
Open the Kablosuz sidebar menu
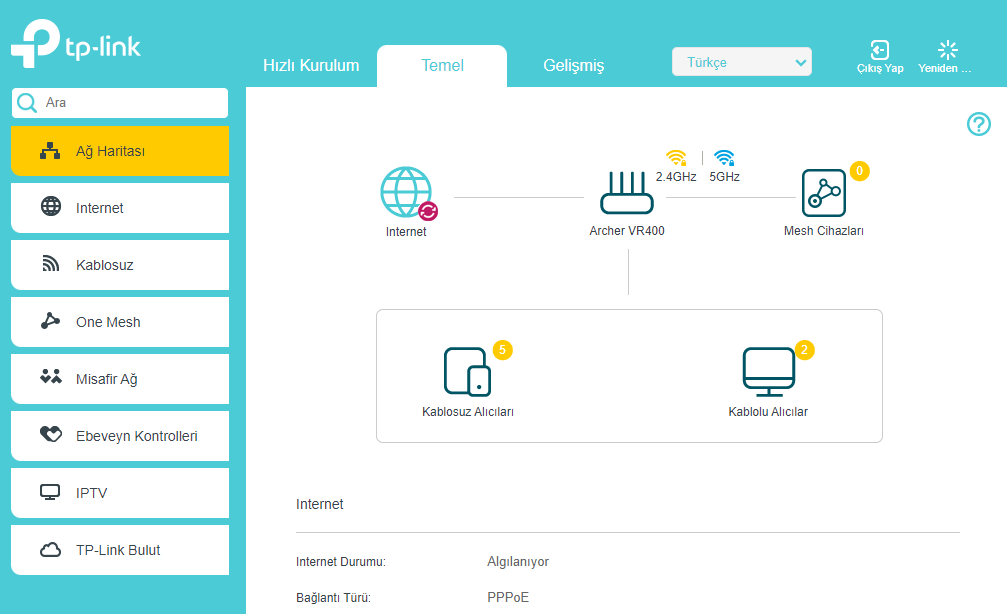click(x=120, y=265)
